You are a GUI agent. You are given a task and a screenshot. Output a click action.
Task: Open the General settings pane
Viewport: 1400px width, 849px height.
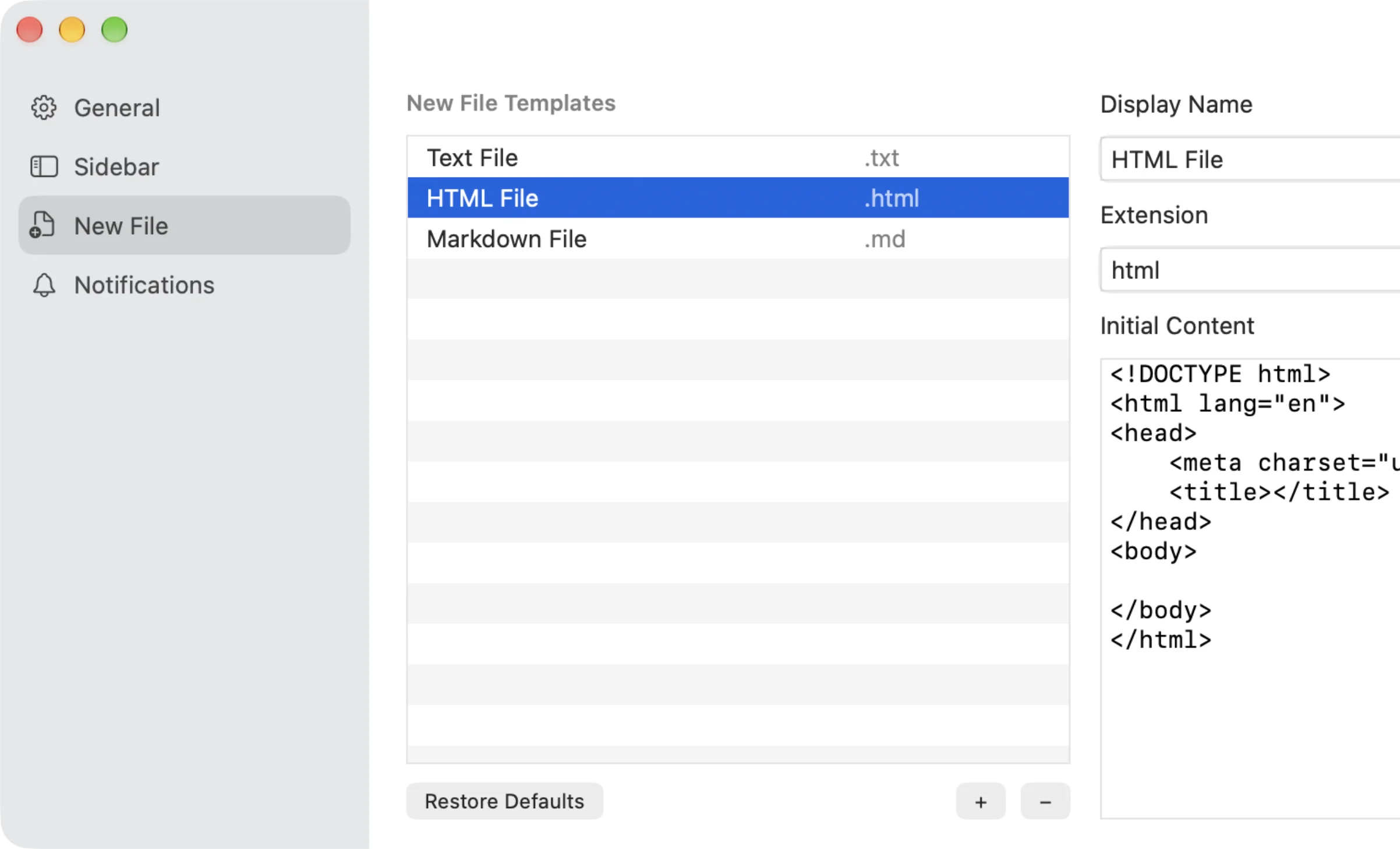(x=184, y=108)
